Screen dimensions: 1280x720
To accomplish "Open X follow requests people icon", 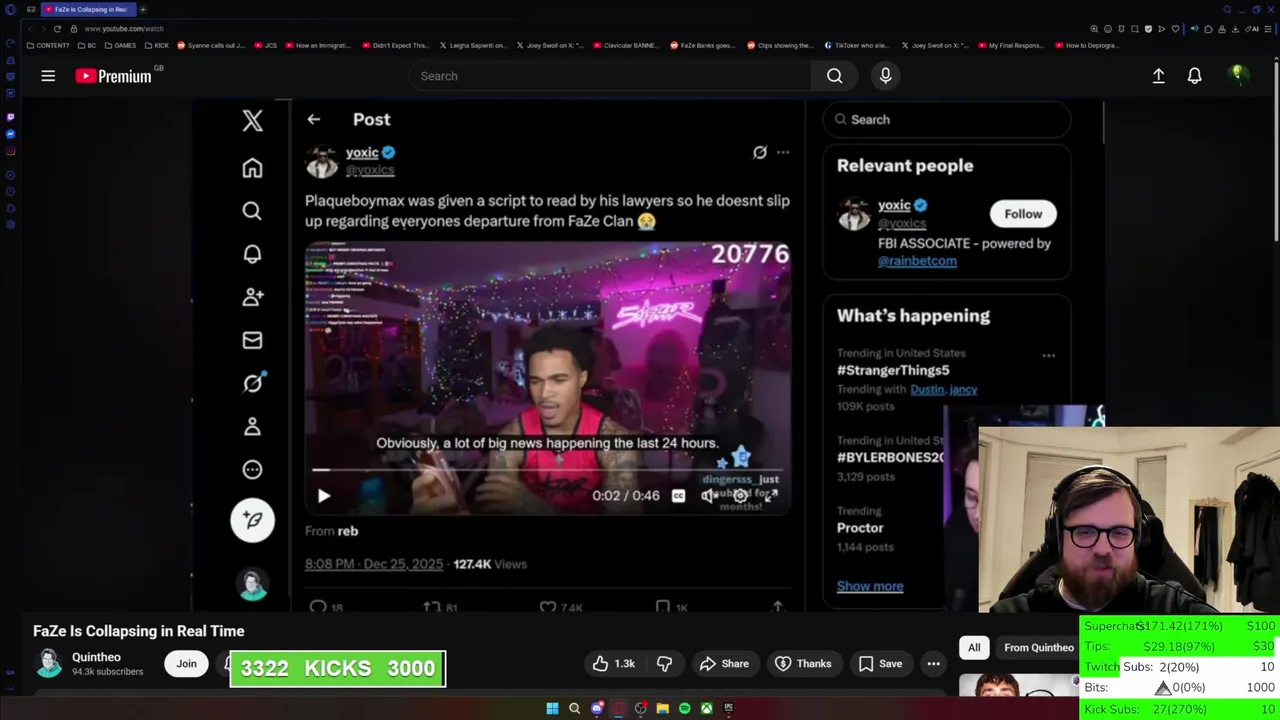I will [252, 297].
